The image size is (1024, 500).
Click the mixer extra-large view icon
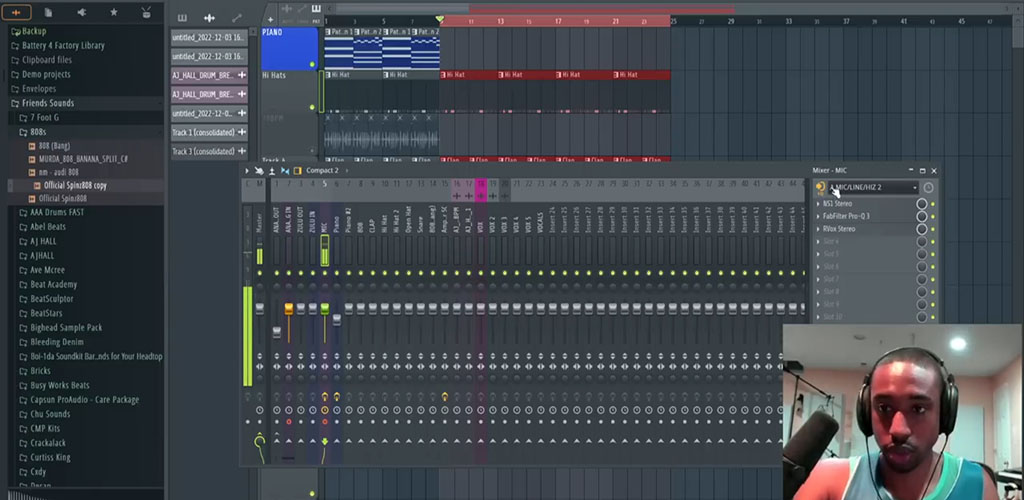[272, 171]
